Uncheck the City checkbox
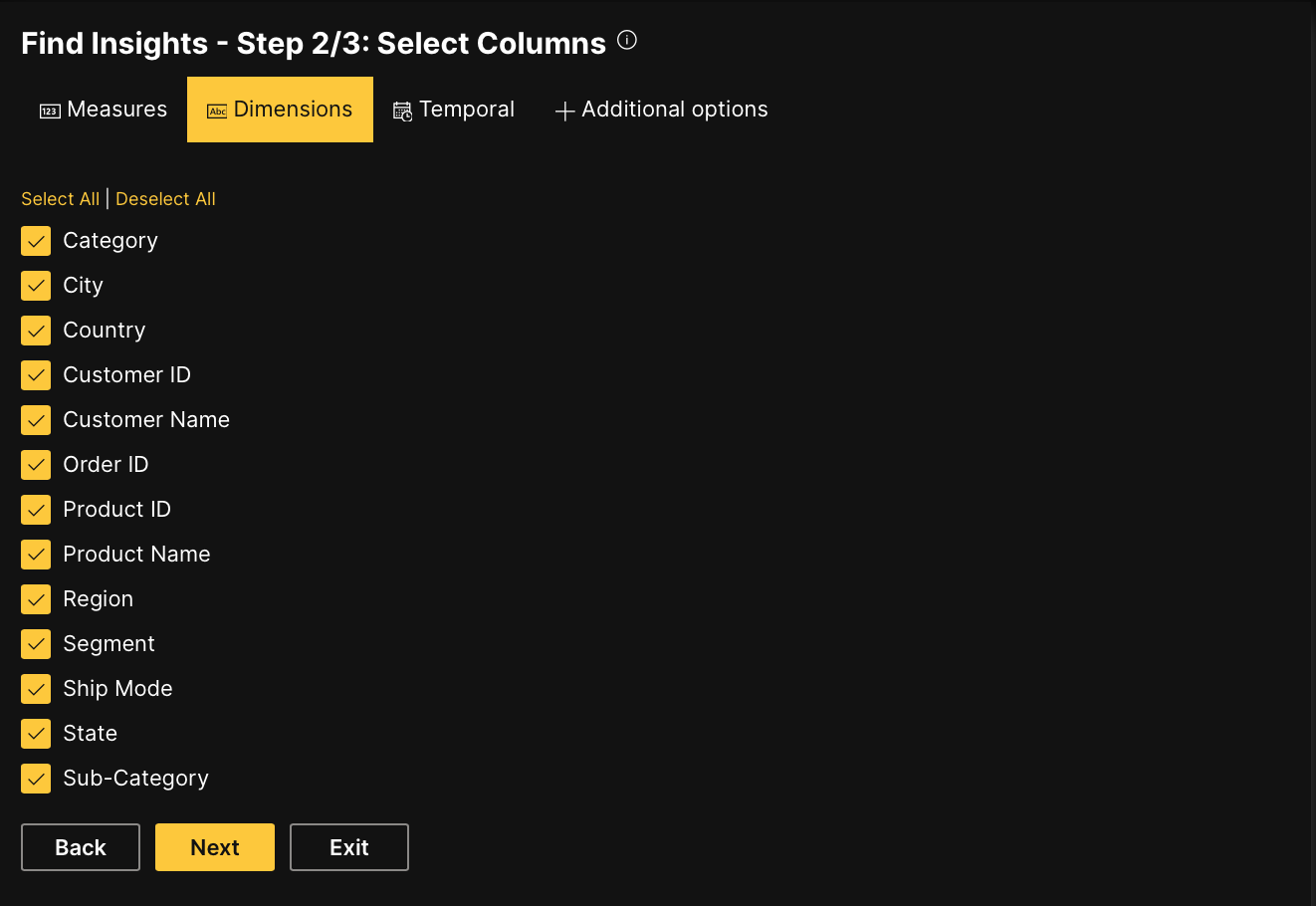The image size is (1316, 906). click(36, 286)
